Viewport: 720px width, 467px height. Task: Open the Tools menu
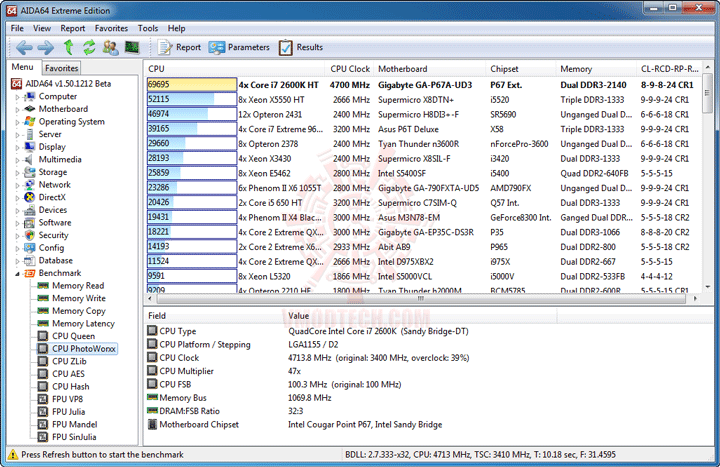point(148,28)
